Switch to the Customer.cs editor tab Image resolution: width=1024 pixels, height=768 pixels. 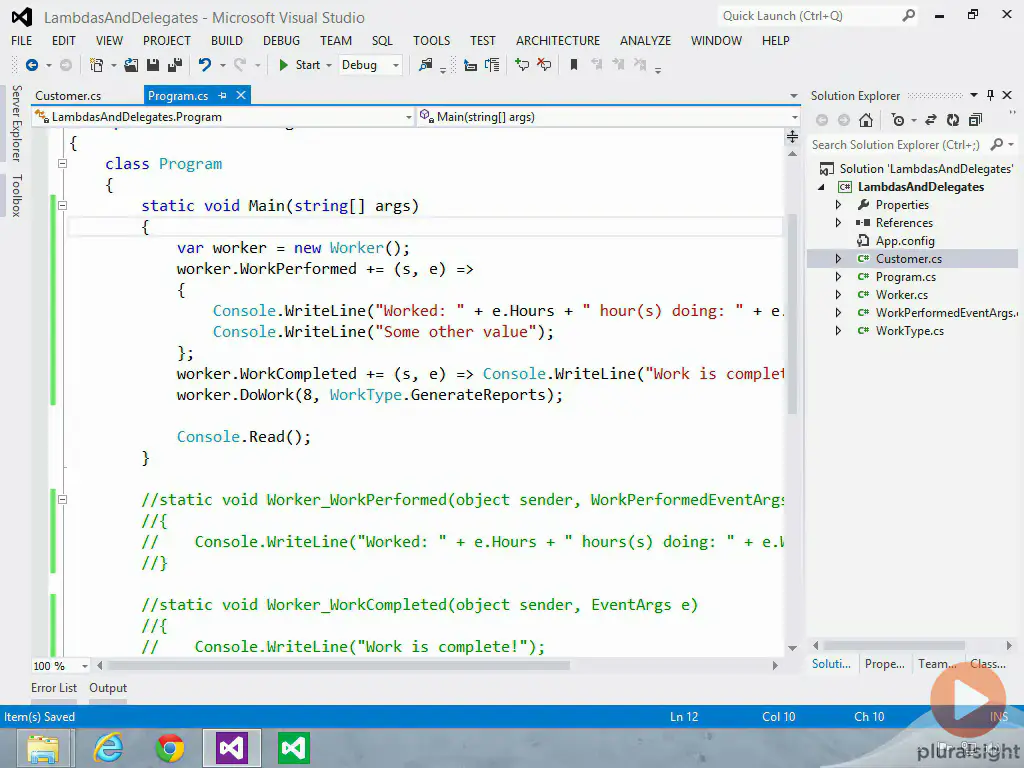(68, 96)
